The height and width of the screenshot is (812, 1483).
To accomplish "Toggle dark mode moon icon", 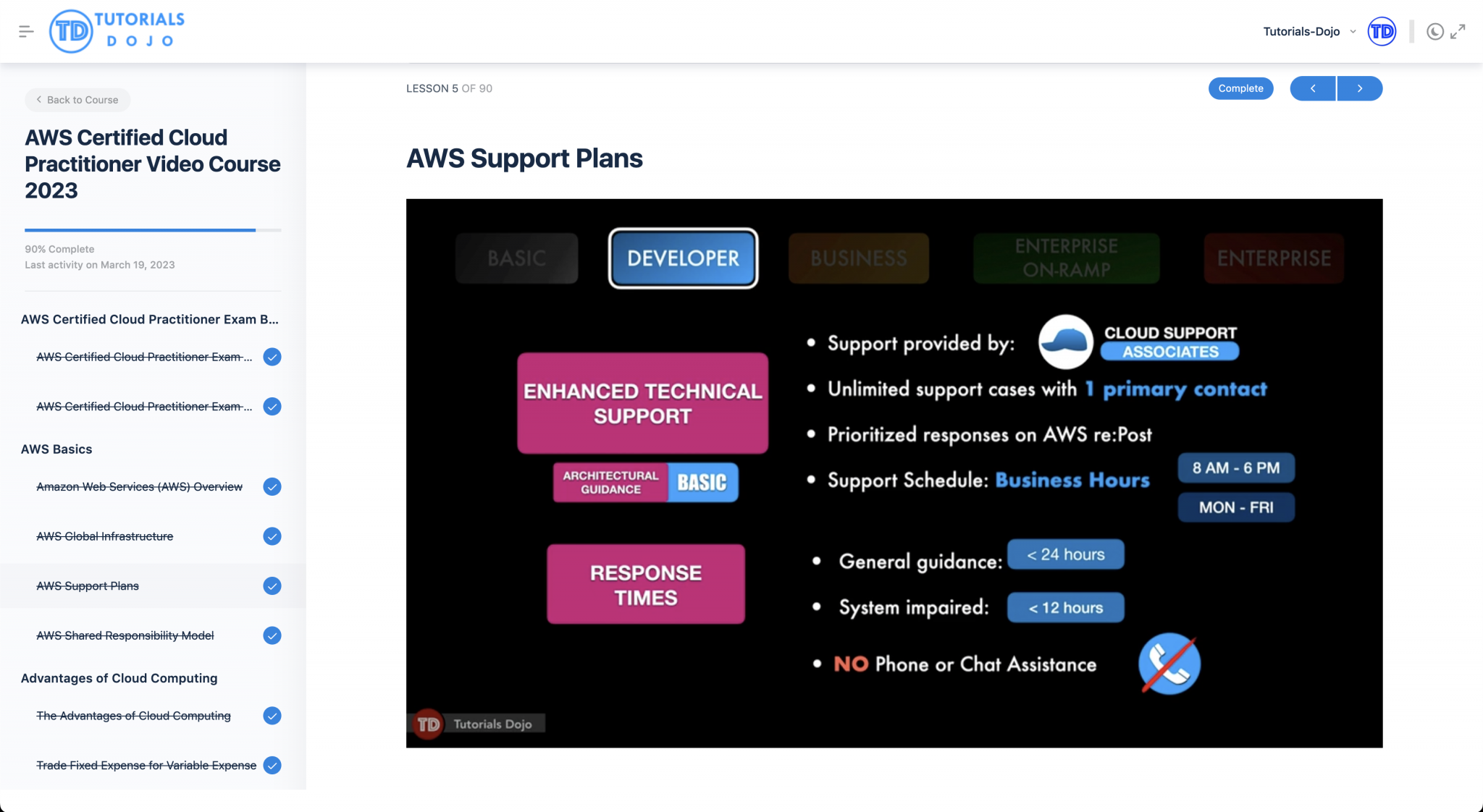I will point(1434,31).
